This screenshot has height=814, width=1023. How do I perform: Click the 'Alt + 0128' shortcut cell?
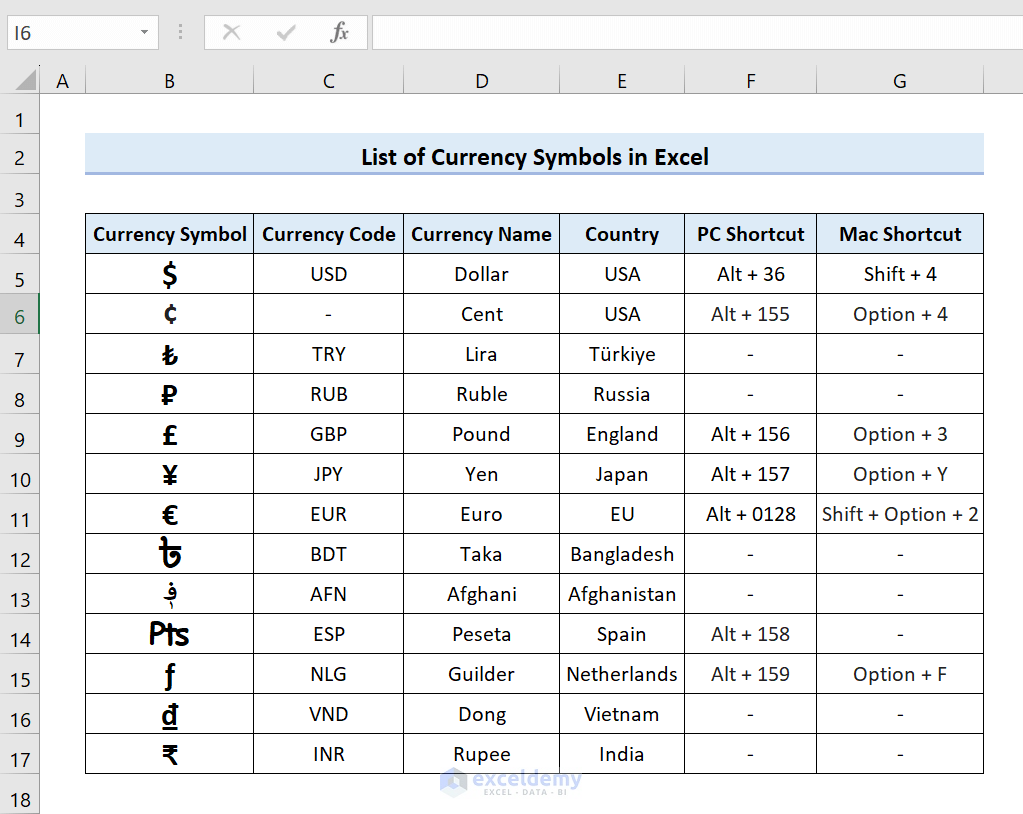point(750,514)
